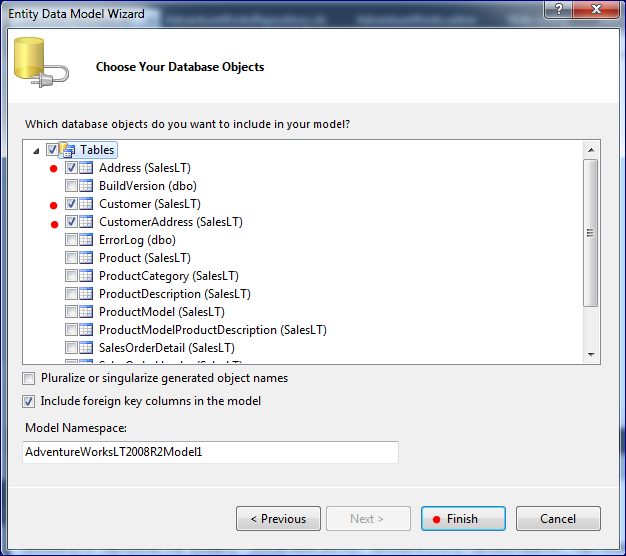This screenshot has width=626, height=556.
Task: Uncheck the Tables root checkbox
Action: (52, 150)
